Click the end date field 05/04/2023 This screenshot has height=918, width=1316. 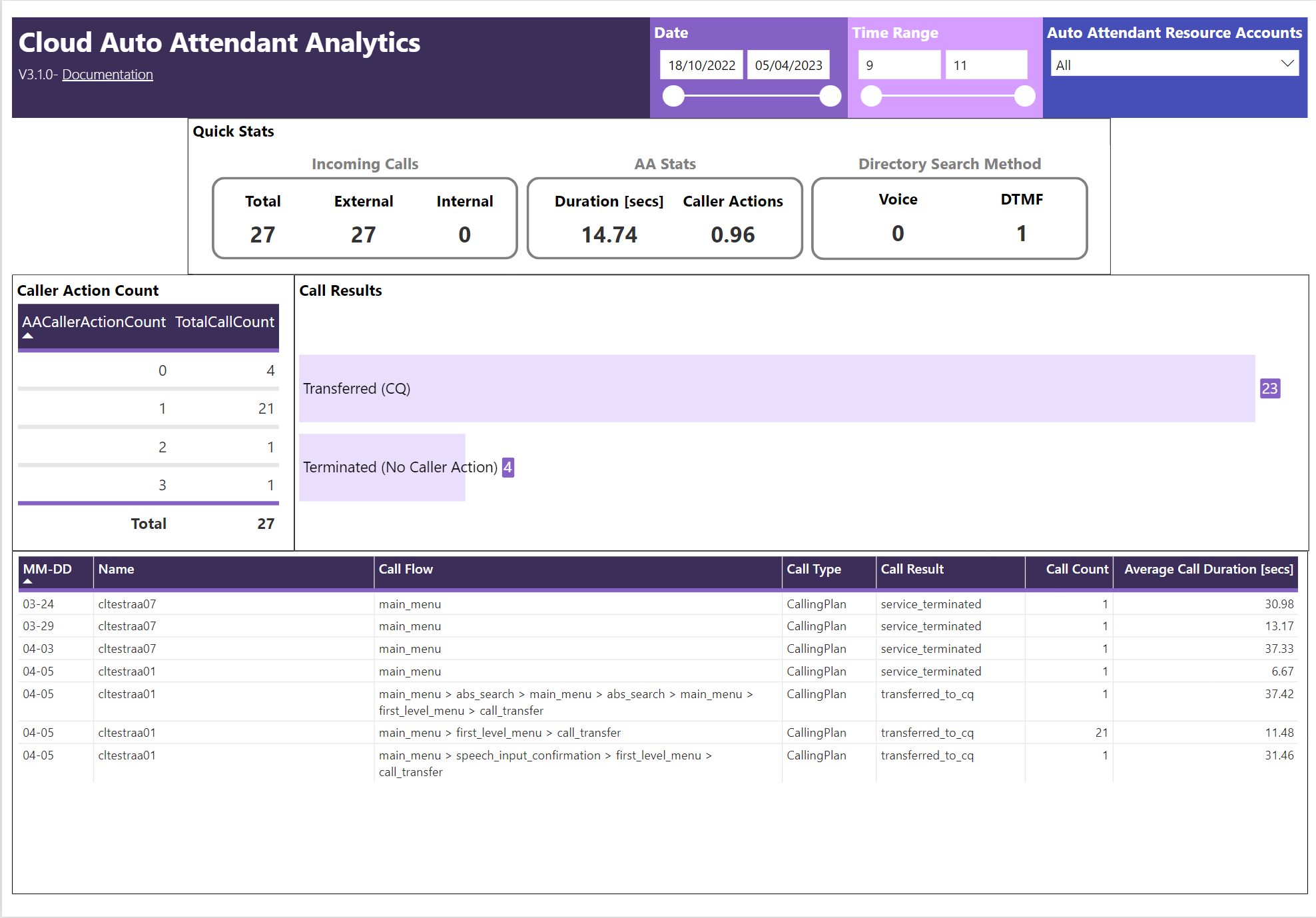point(789,65)
